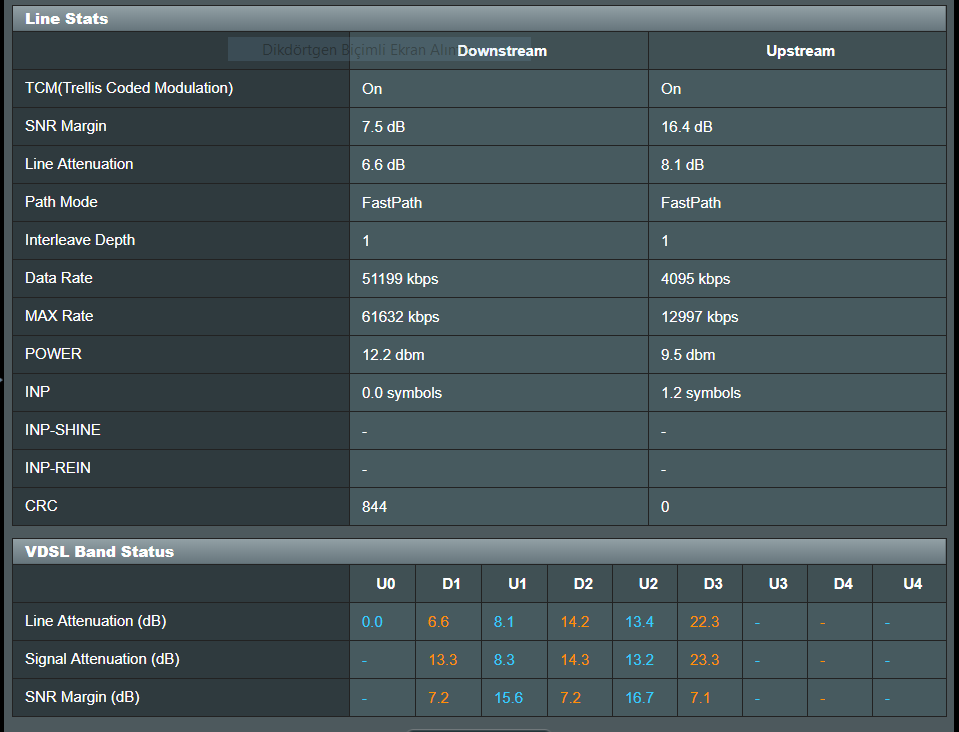Select the D2 band column header
Viewport: 959px width, 732px height.
point(583,583)
